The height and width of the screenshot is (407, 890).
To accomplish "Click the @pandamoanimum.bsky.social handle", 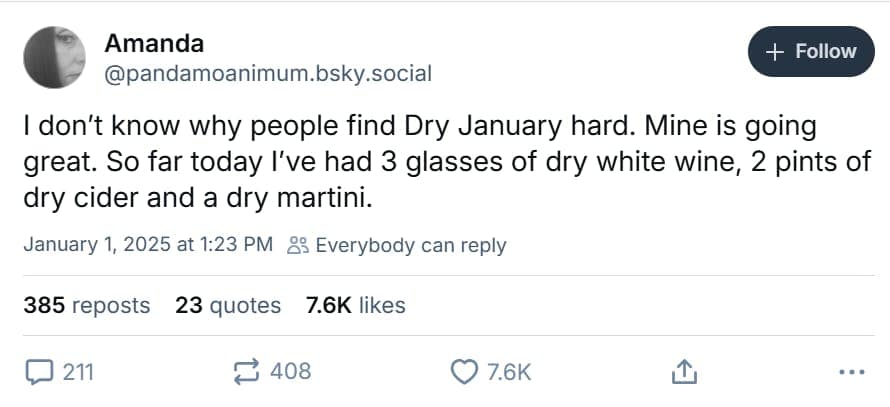I will point(268,73).
